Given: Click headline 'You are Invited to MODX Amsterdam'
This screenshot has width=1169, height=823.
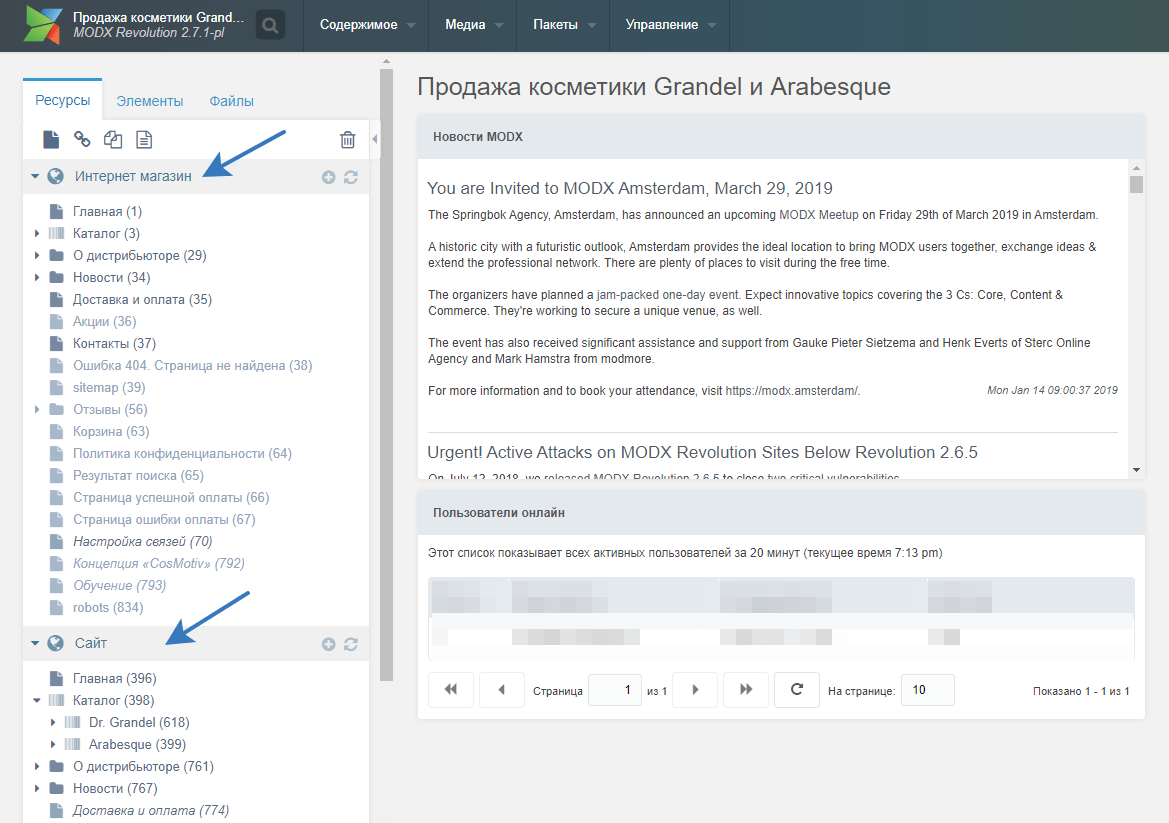Looking at the screenshot, I should coord(629,188).
